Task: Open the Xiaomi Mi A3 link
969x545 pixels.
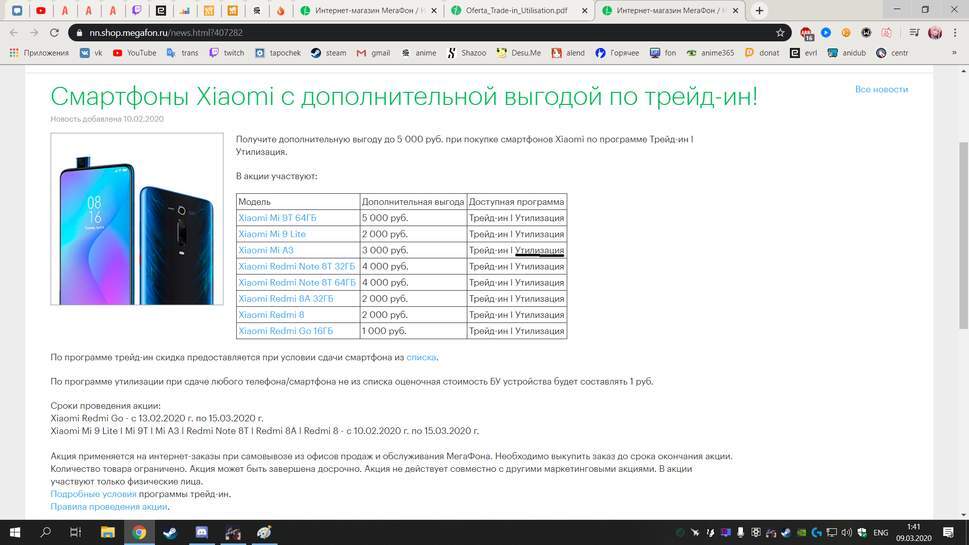Action: 266,250
